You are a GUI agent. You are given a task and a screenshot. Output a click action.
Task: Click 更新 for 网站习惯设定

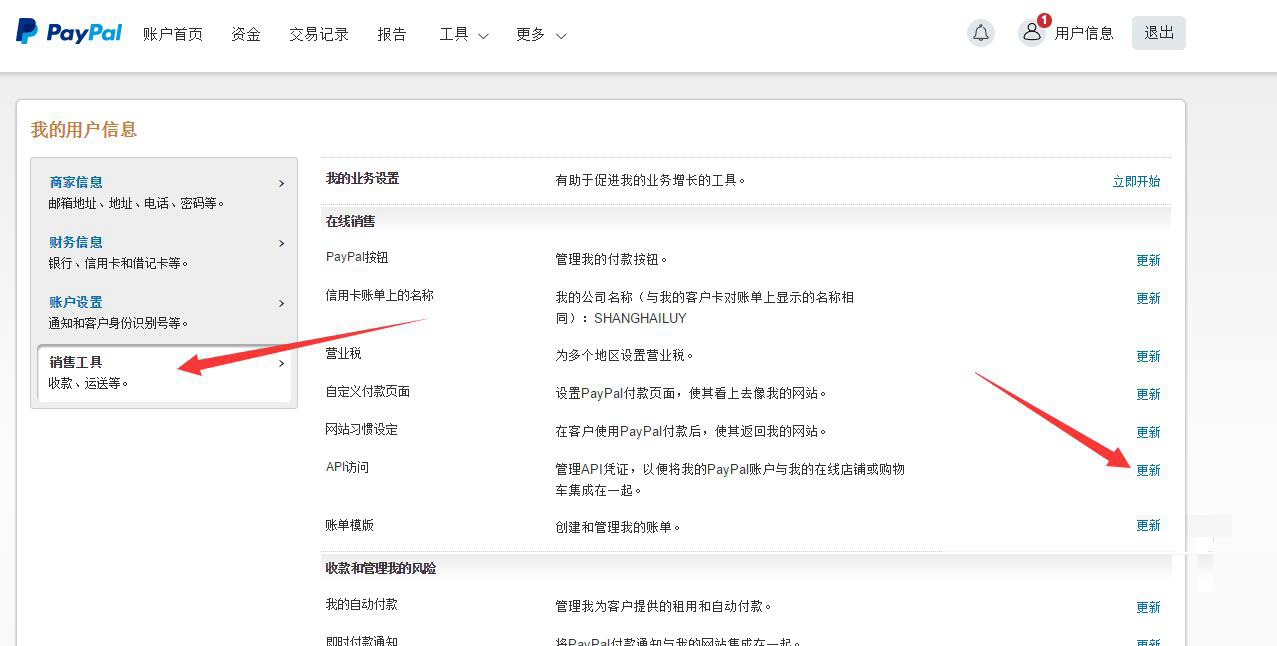click(x=1148, y=432)
